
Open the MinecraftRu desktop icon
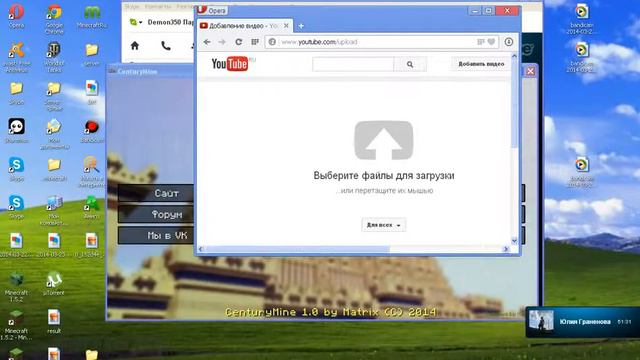(92, 16)
